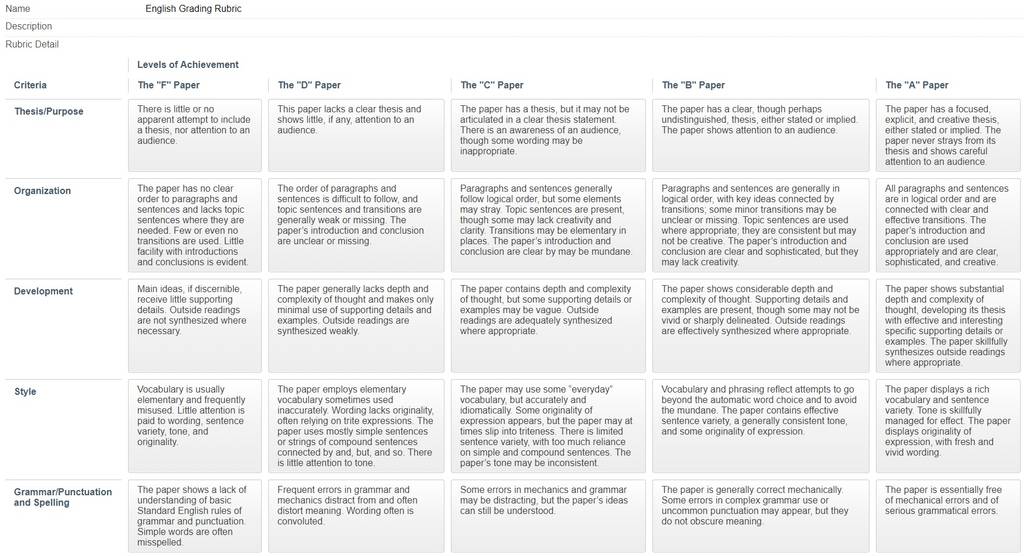1024x556 pixels.
Task: Select the Thesis/Purpose "F" Paper cell
Action: pos(195,135)
